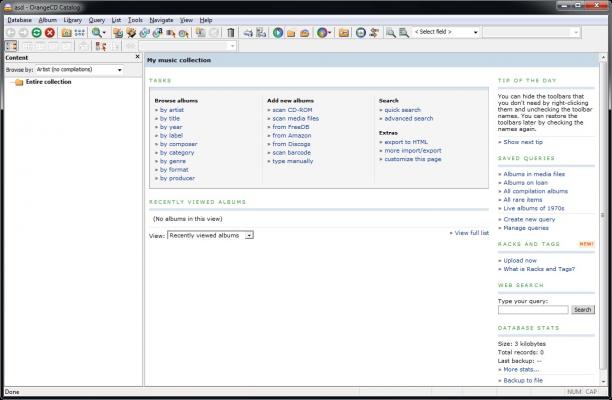
Task: Click Upload now link
Action: [x=520, y=260]
